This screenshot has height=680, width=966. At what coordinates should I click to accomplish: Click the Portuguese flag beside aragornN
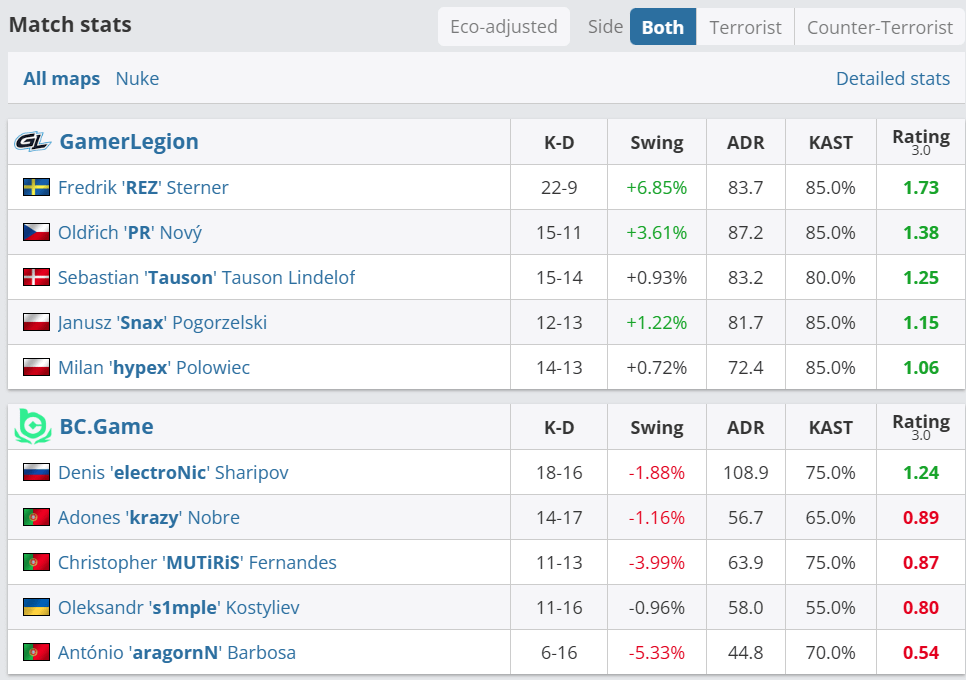(36, 653)
